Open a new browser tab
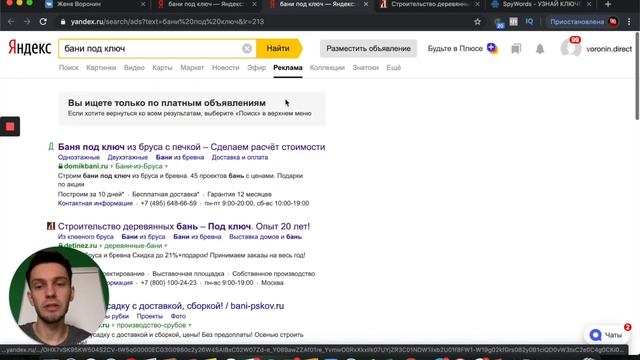This screenshot has height=360, width=640. pyautogui.click(x=608, y=4)
